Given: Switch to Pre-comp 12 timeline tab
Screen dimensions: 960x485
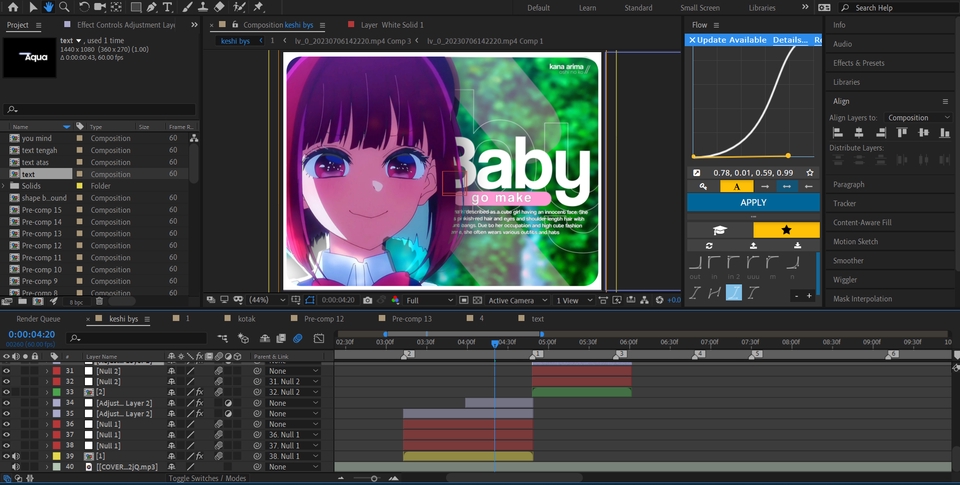Looking at the screenshot, I should tap(324, 319).
